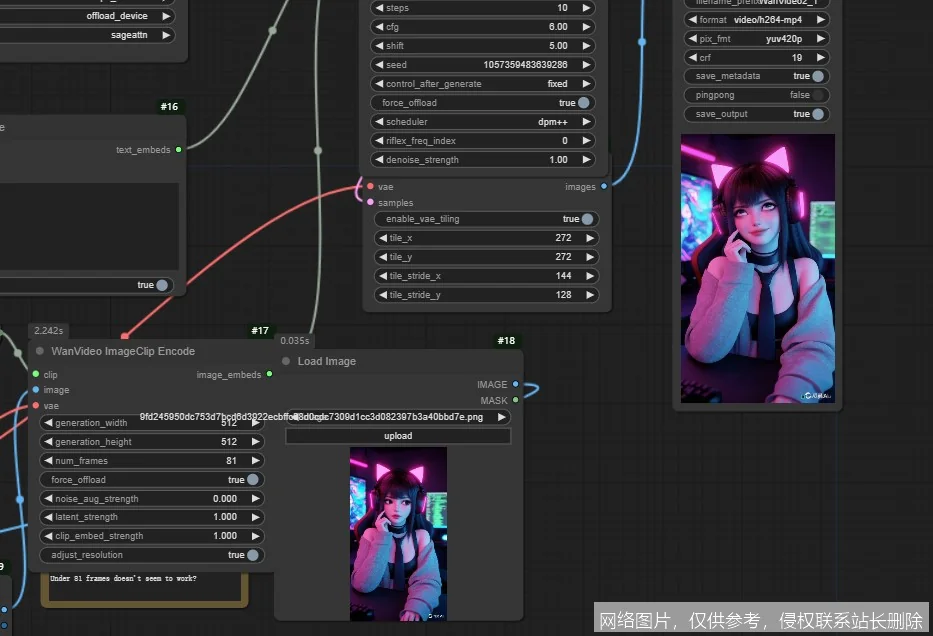The width and height of the screenshot is (933, 636).
Task: Click the image_embeds output port
Action: click(269, 374)
